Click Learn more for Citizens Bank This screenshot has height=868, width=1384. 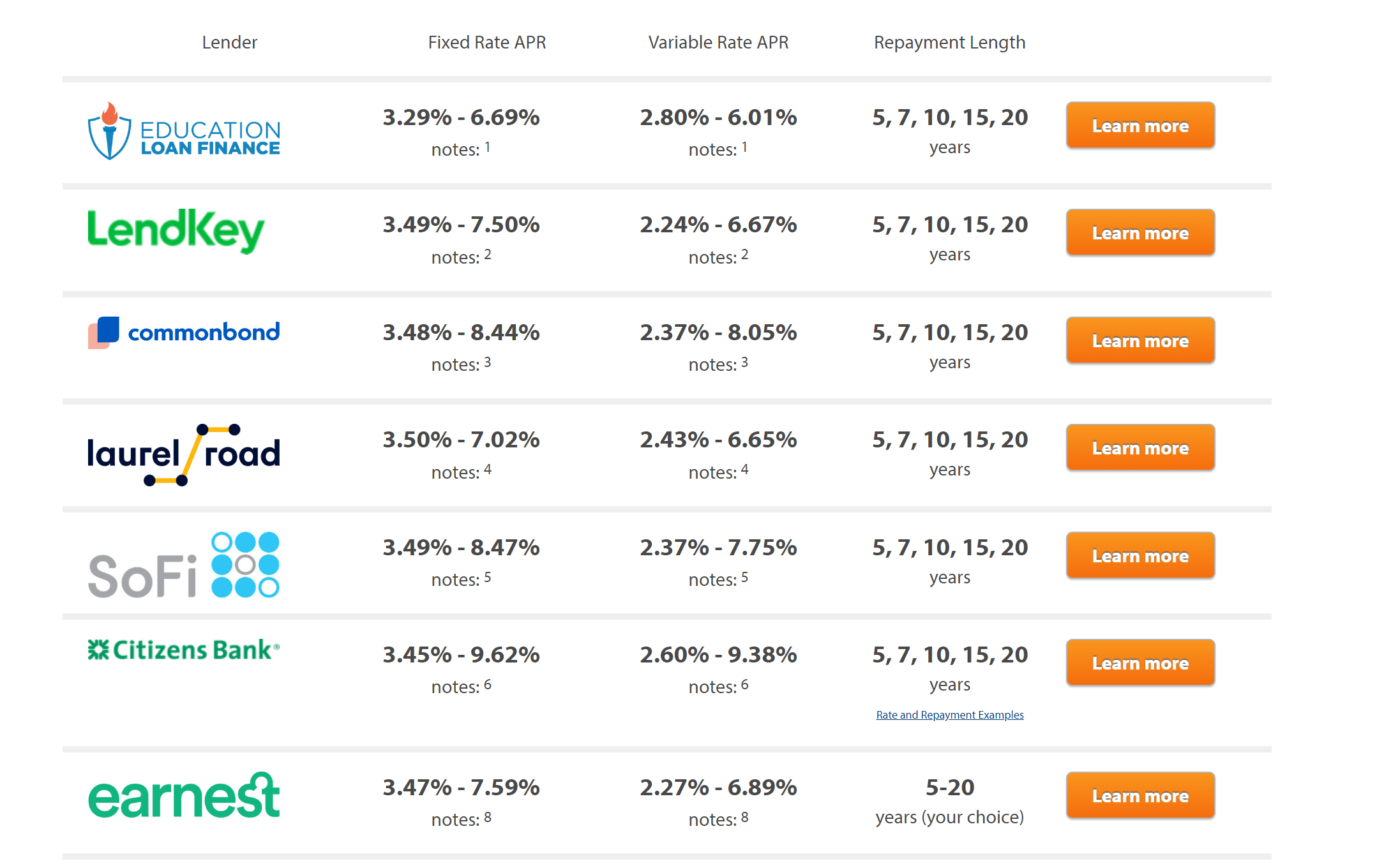[1140, 663]
